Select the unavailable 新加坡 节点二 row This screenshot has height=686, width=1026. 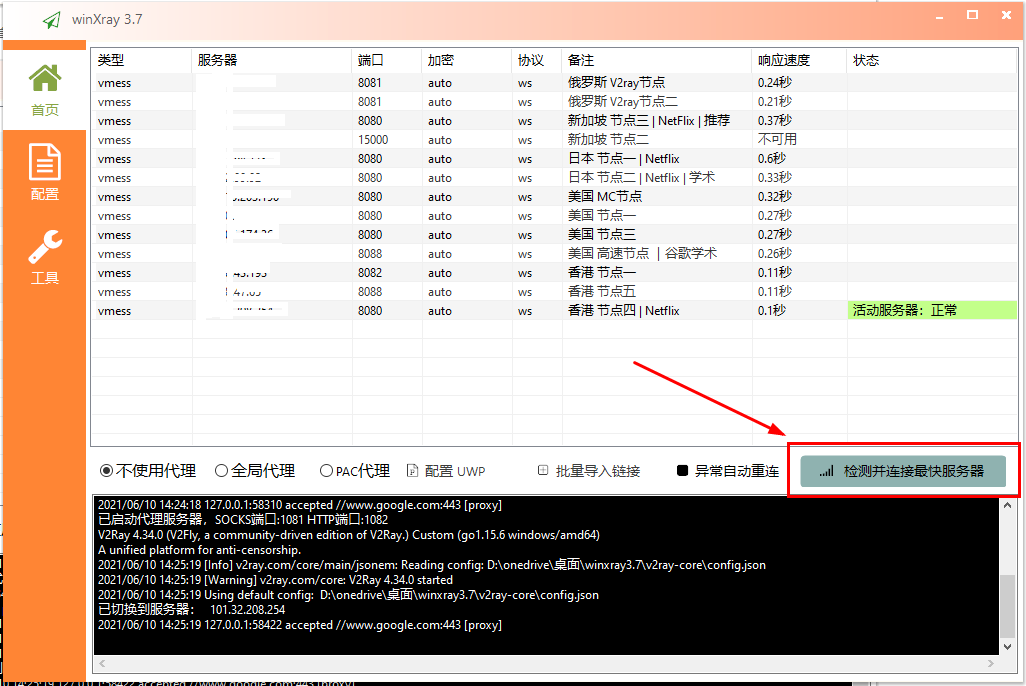(x=608, y=140)
